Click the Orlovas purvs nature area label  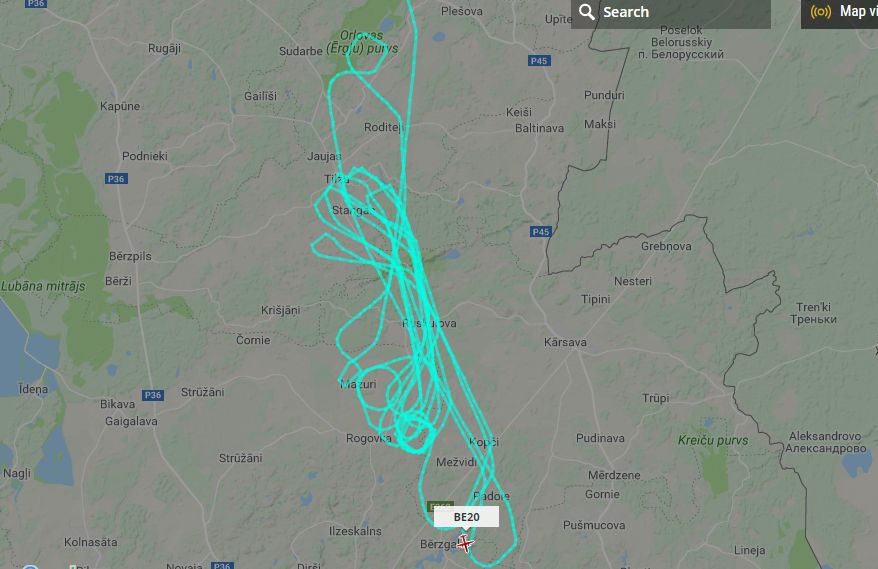tap(362, 42)
